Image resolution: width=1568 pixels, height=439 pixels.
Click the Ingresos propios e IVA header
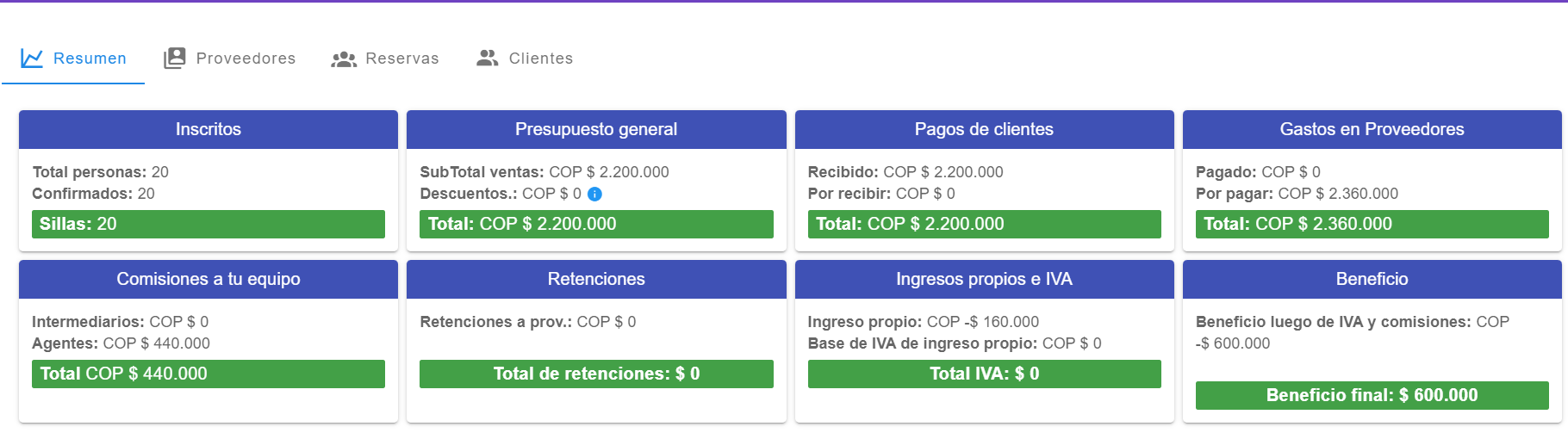pyautogui.click(x=984, y=279)
